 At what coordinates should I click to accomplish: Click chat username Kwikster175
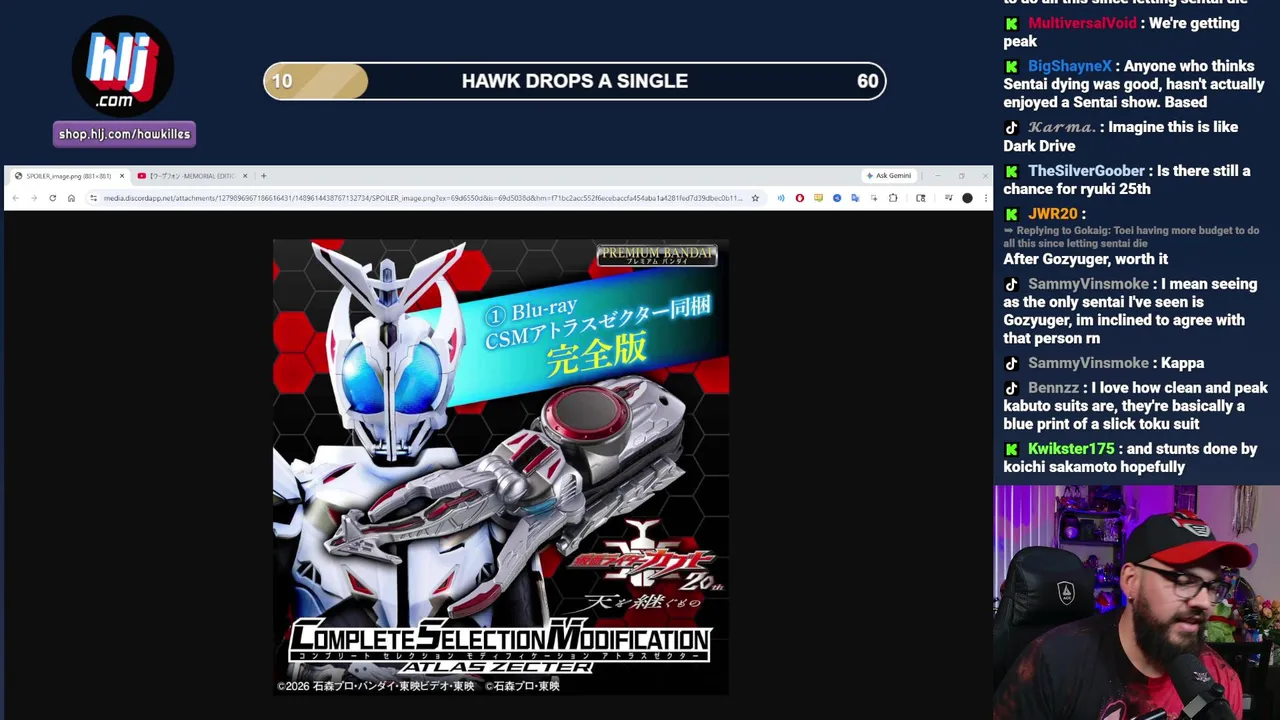tap(1071, 449)
